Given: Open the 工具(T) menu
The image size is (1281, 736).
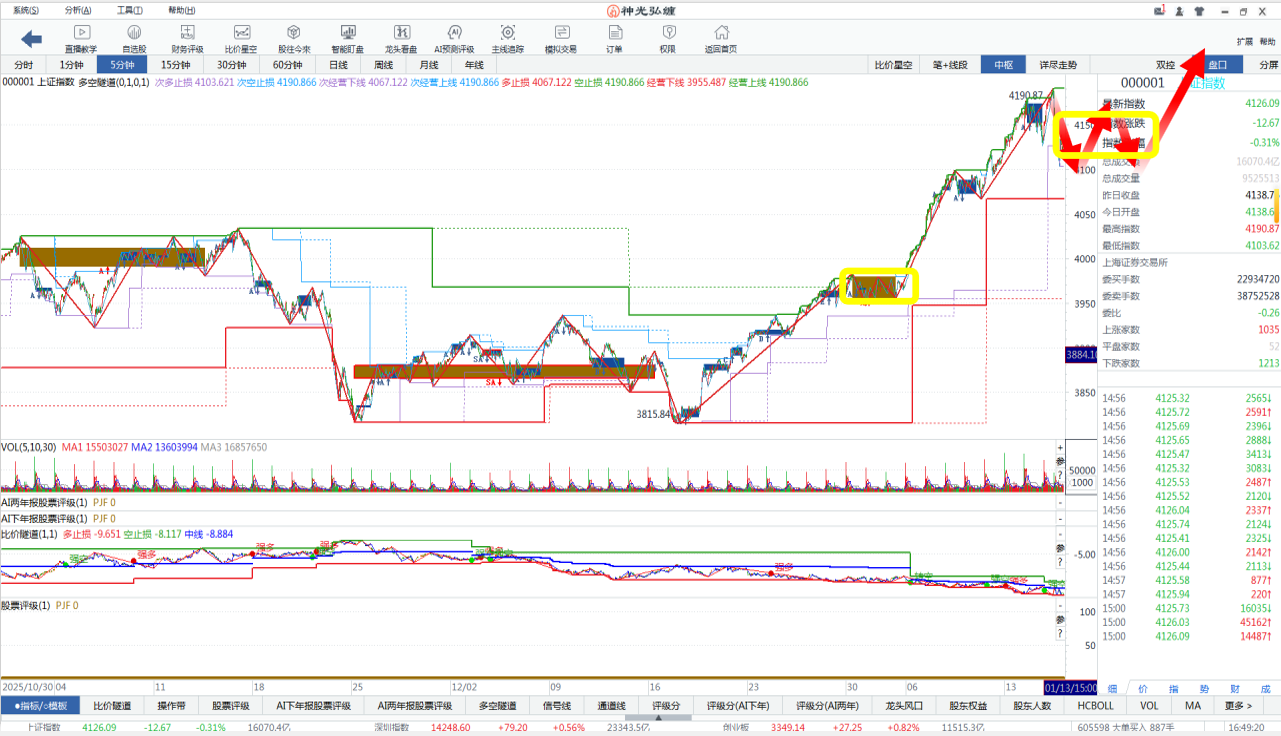Looking at the screenshot, I should 130,10.
